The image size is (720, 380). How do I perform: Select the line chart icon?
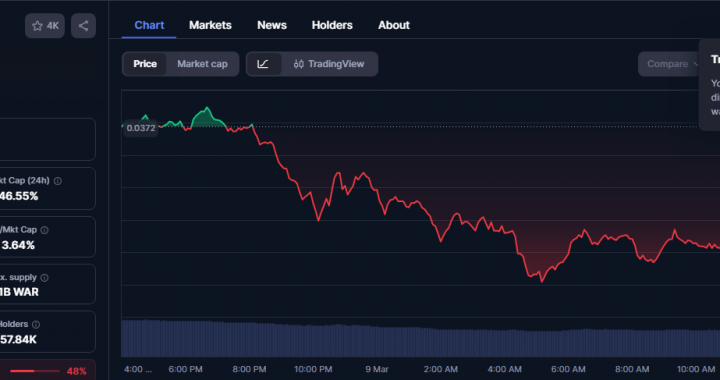click(264, 64)
